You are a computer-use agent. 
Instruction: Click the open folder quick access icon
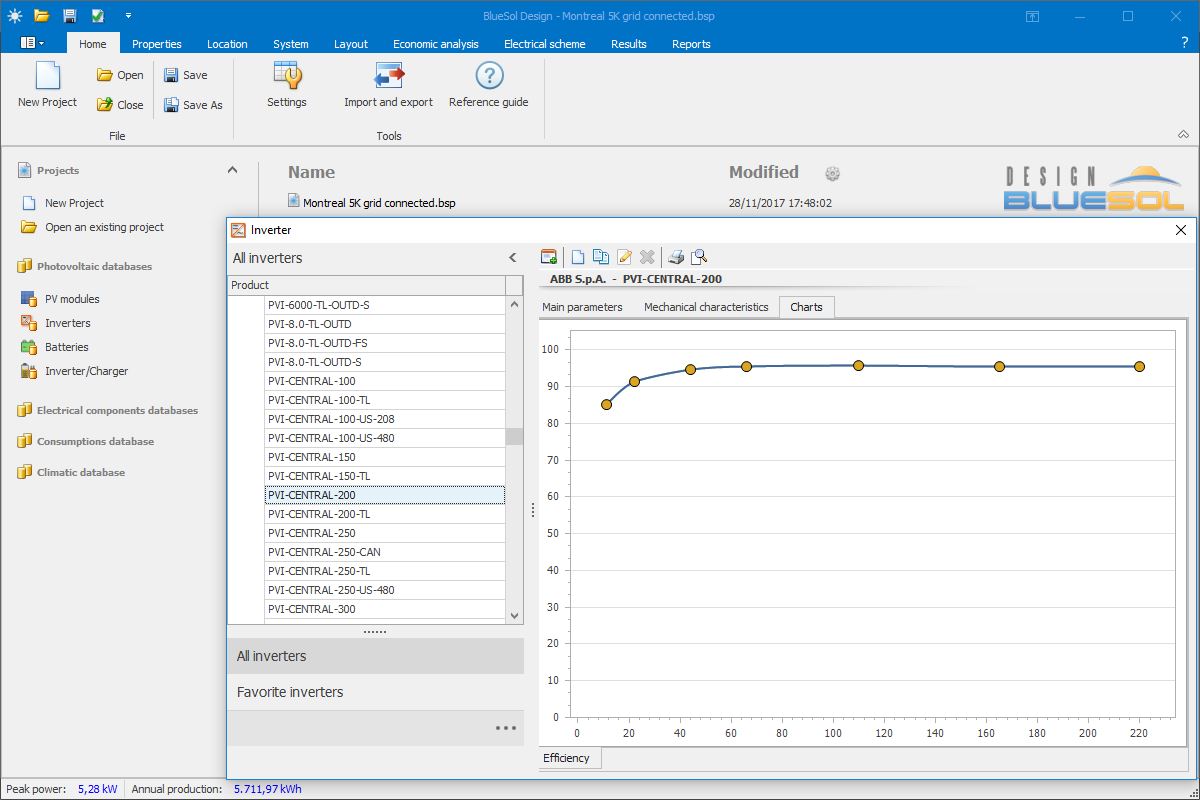pyautogui.click(x=41, y=16)
